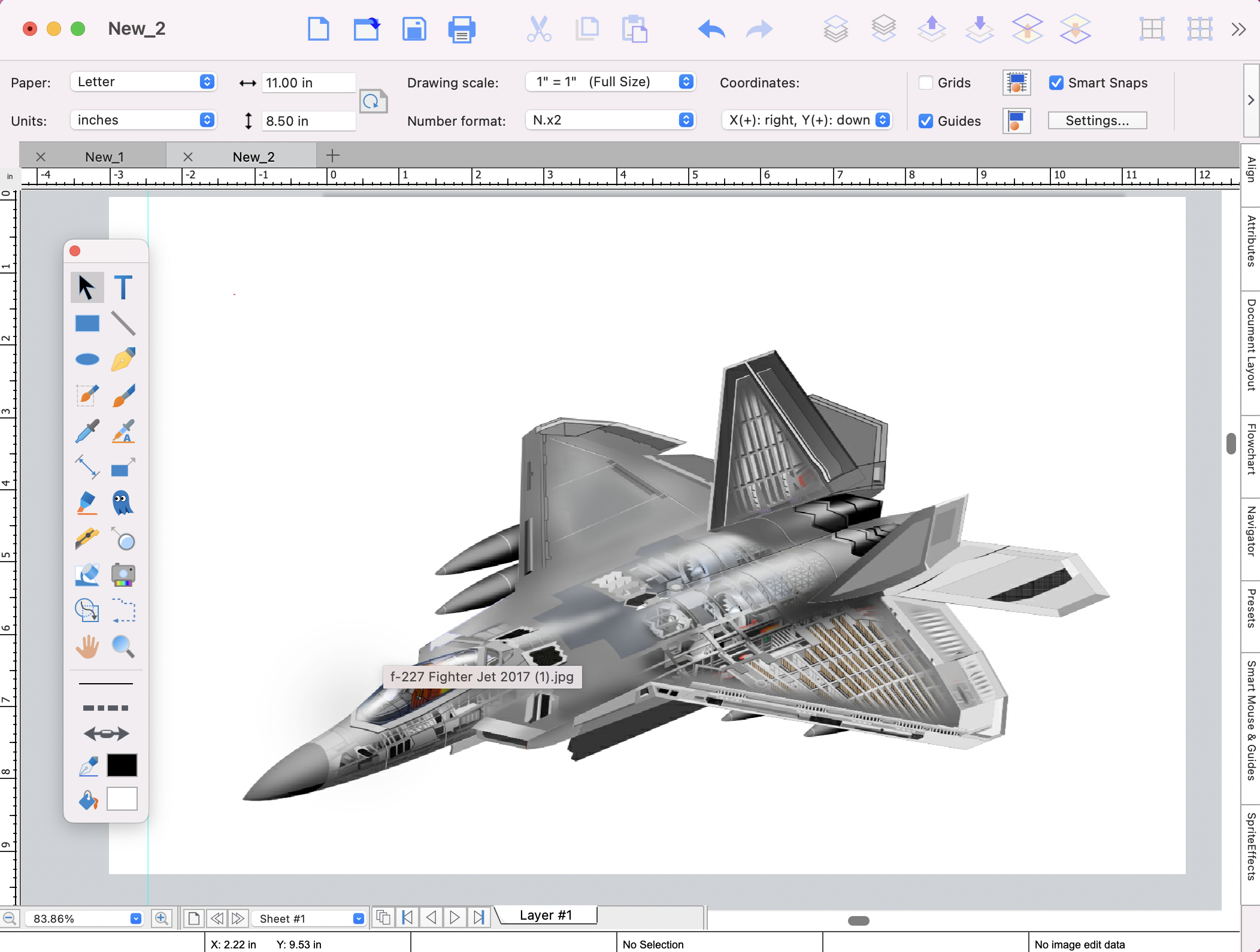Select the Line tool
The width and height of the screenshot is (1260, 952).
point(123,324)
